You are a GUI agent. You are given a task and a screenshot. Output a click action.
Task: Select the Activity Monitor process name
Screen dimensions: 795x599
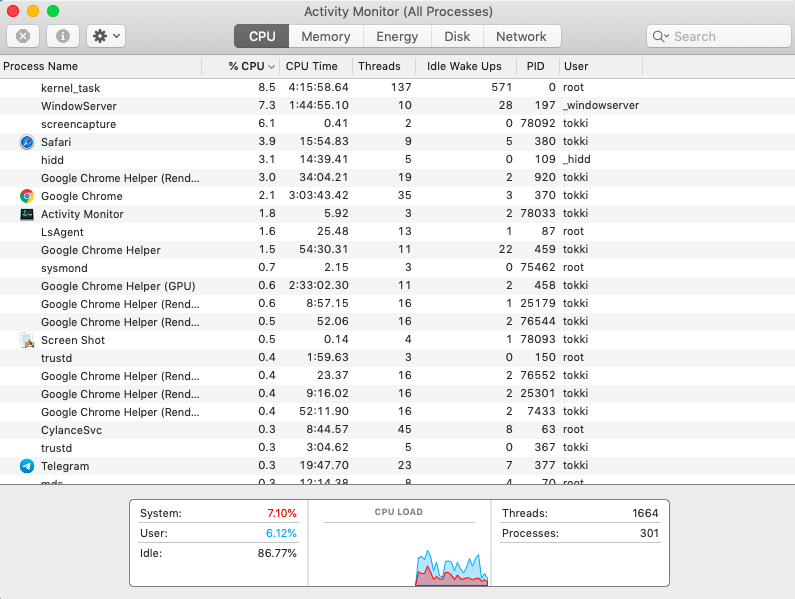click(x=82, y=214)
